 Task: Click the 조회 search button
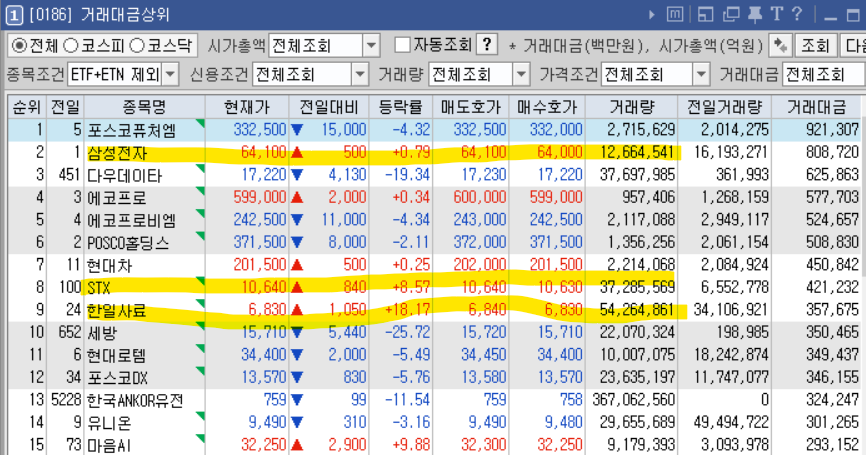tap(815, 46)
